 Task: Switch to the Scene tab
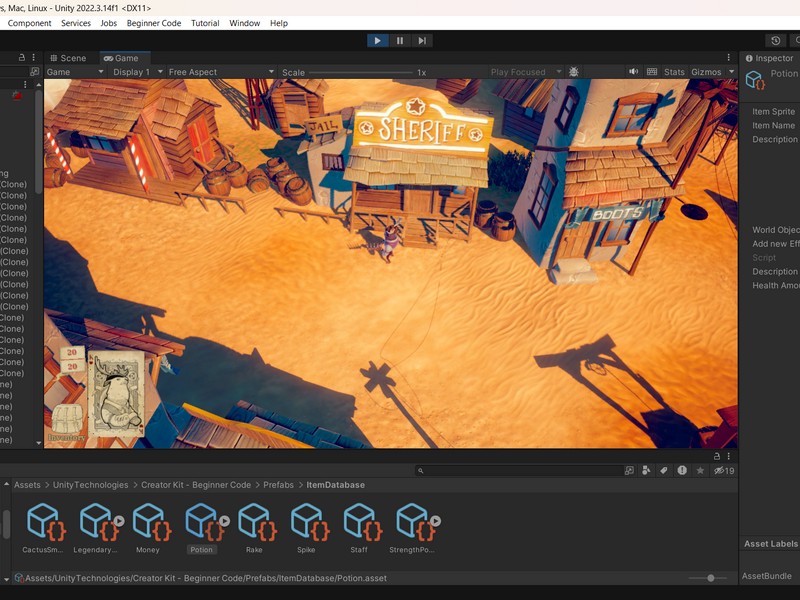click(68, 58)
